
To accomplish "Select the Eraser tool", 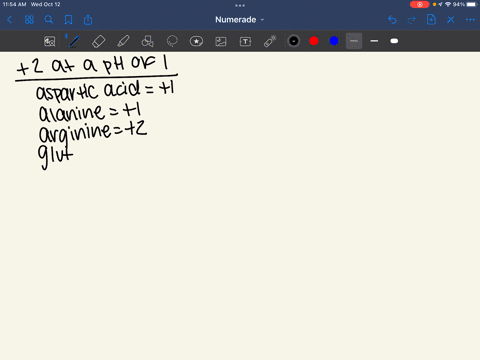I will (98, 41).
